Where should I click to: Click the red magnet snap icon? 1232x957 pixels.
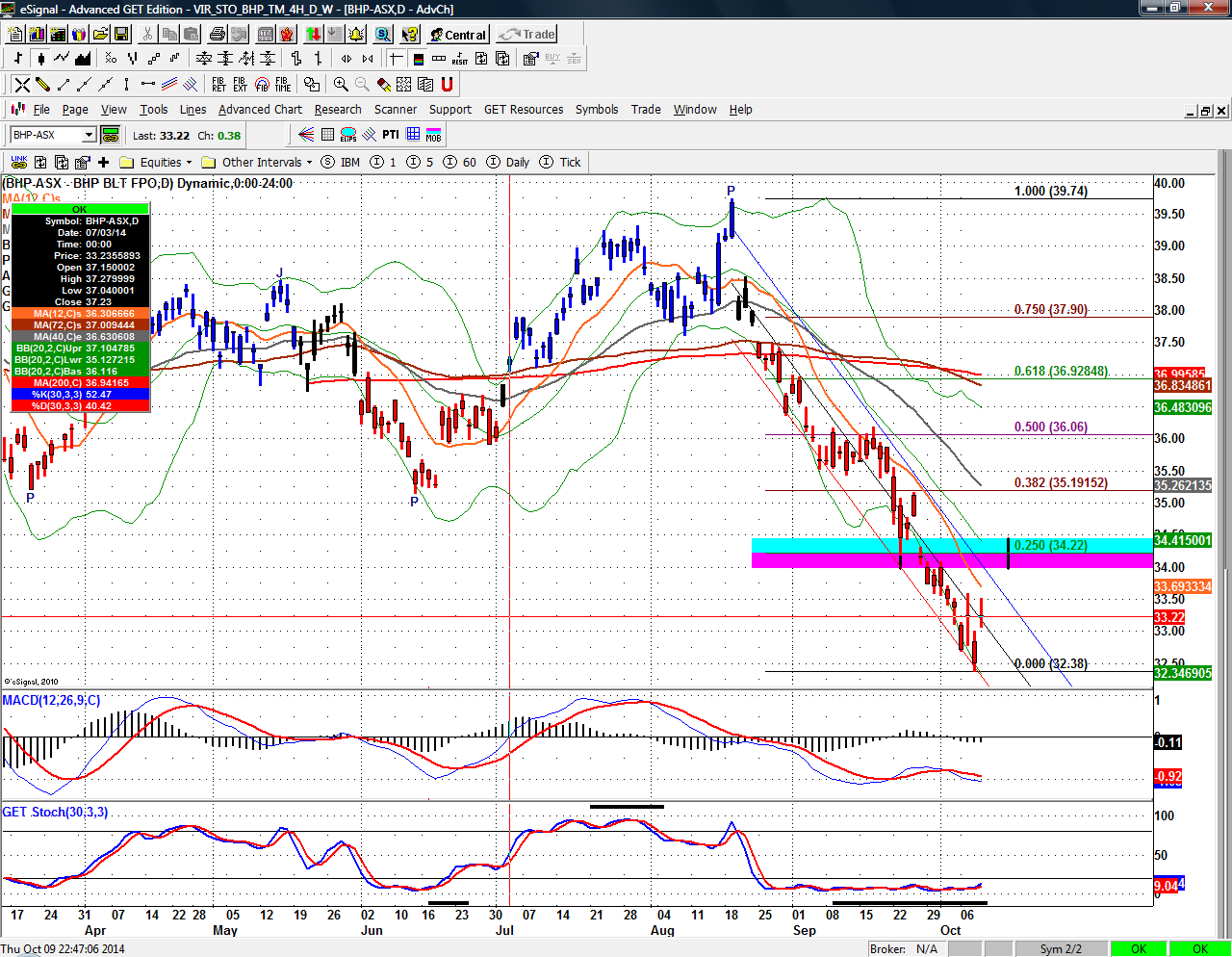[447, 85]
